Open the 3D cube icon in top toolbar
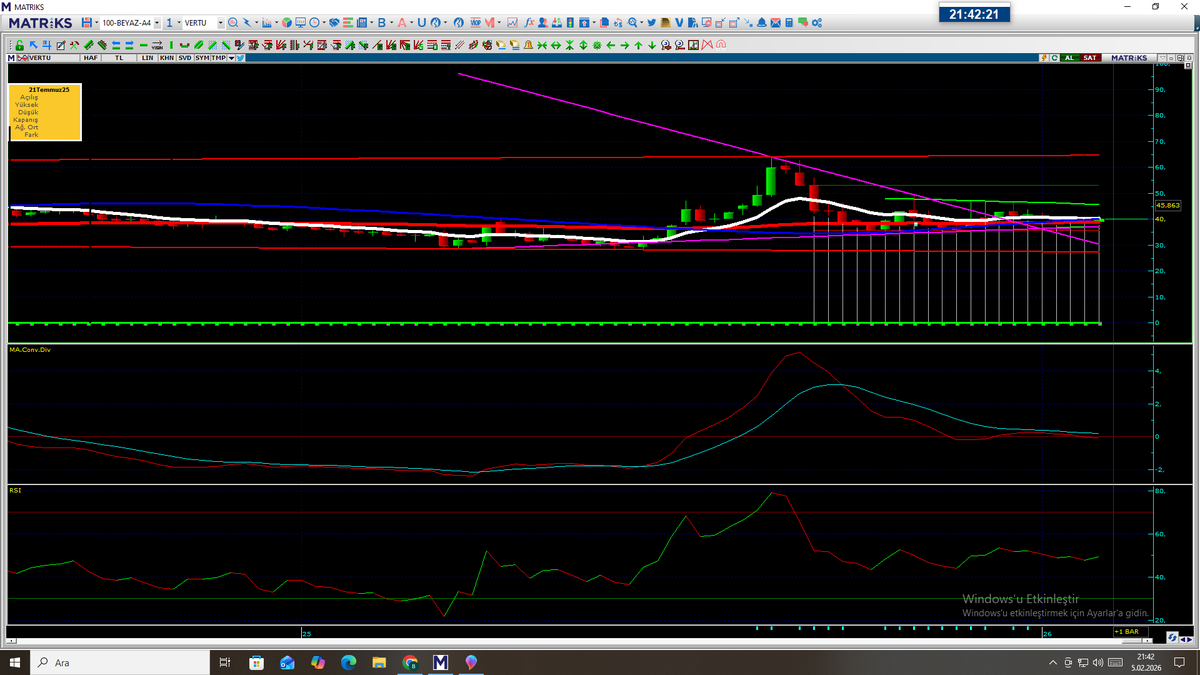Viewport: 1200px width, 675px height. click(x=286, y=22)
